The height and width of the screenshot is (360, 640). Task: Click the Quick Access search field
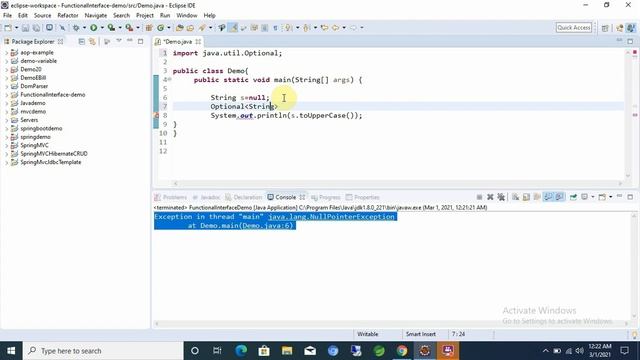(573, 27)
